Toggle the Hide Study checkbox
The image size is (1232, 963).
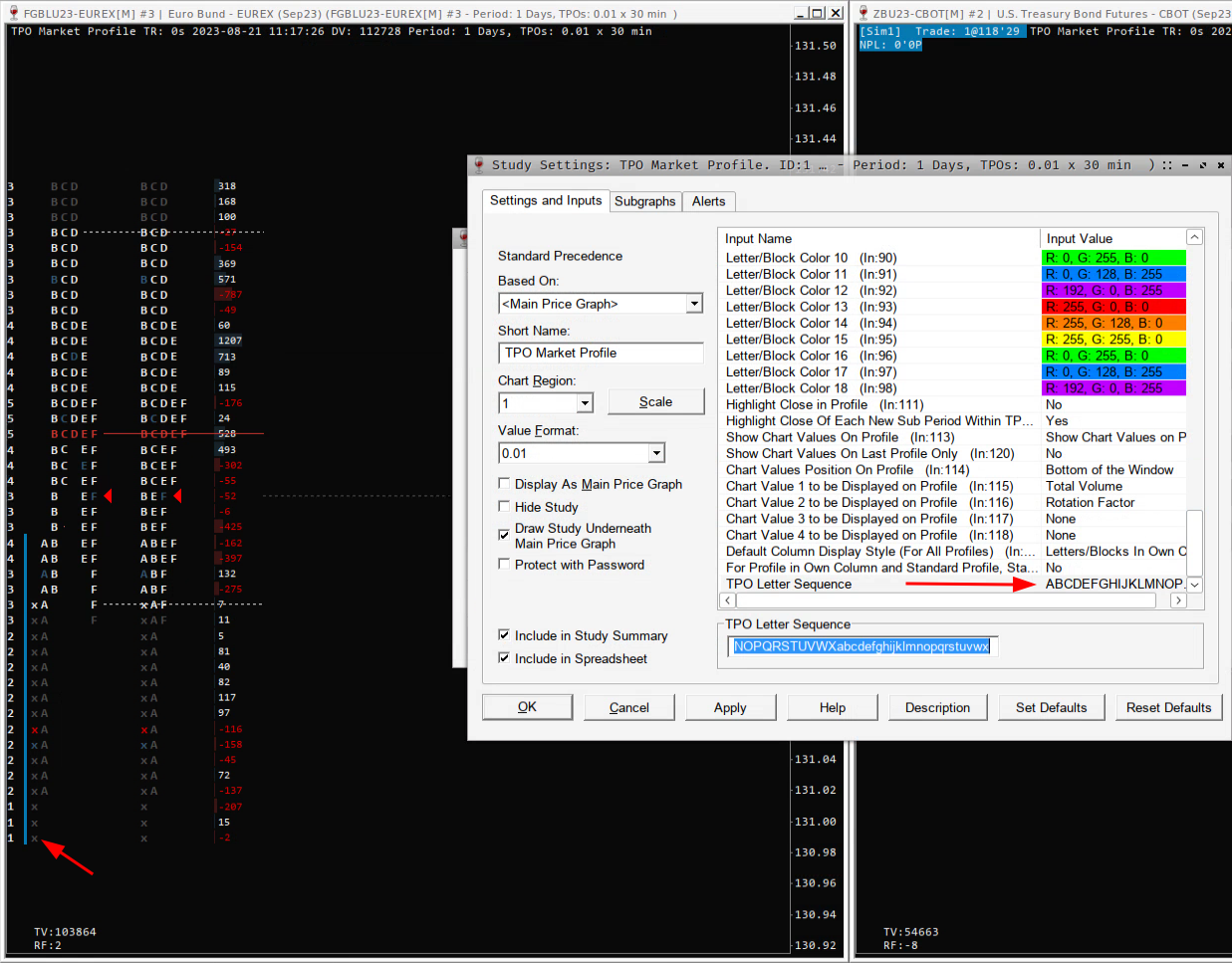coord(504,507)
